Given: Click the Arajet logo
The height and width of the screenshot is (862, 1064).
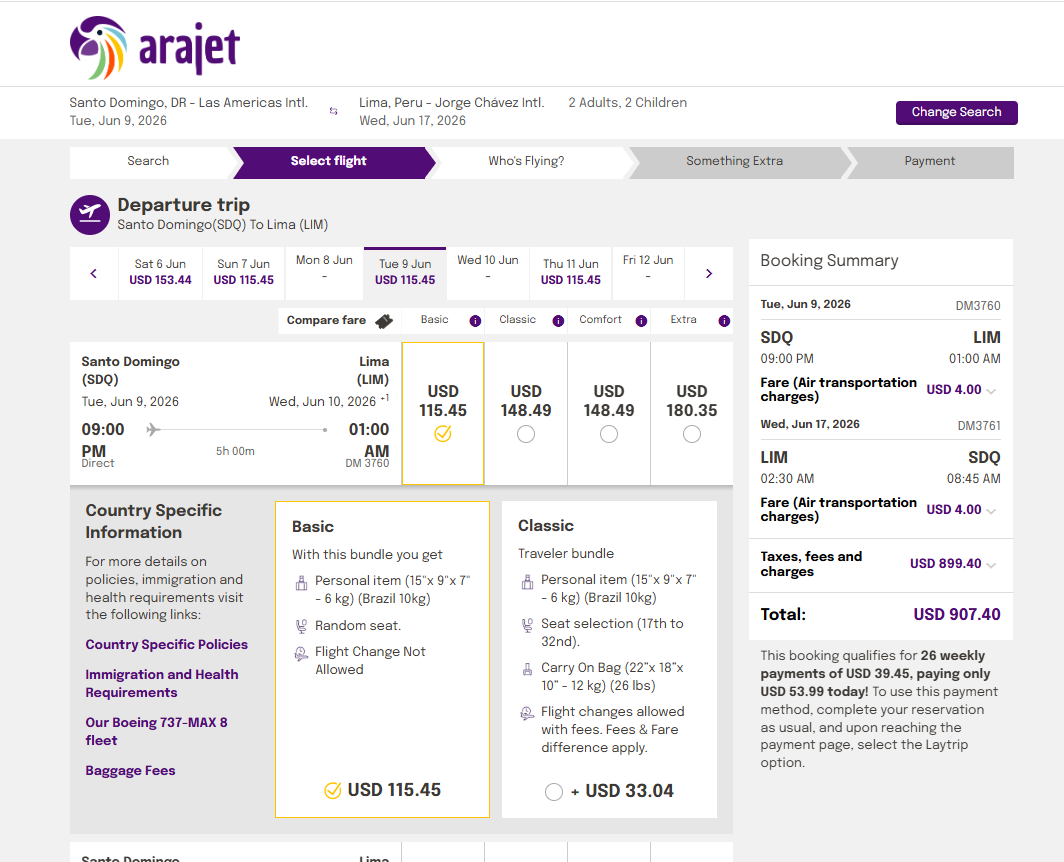Looking at the screenshot, I should click(155, 48).
